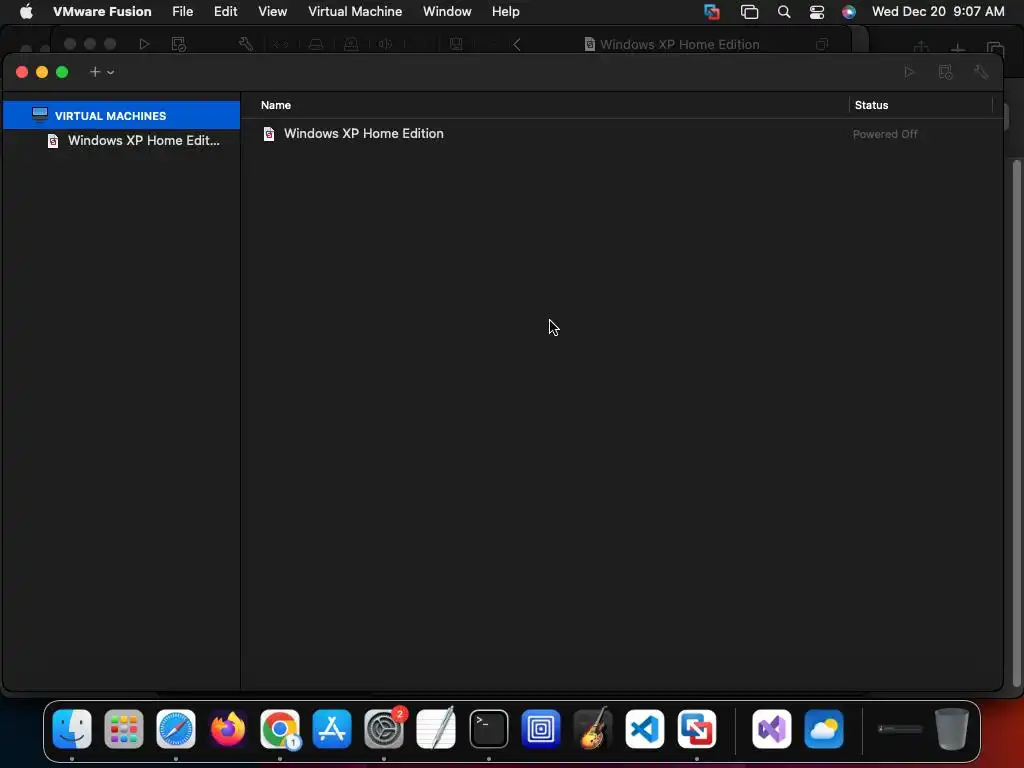The width and height of the screenshot is (1024, 768).
Task: Launch Firefox from the dock
Action: point(228,729)
